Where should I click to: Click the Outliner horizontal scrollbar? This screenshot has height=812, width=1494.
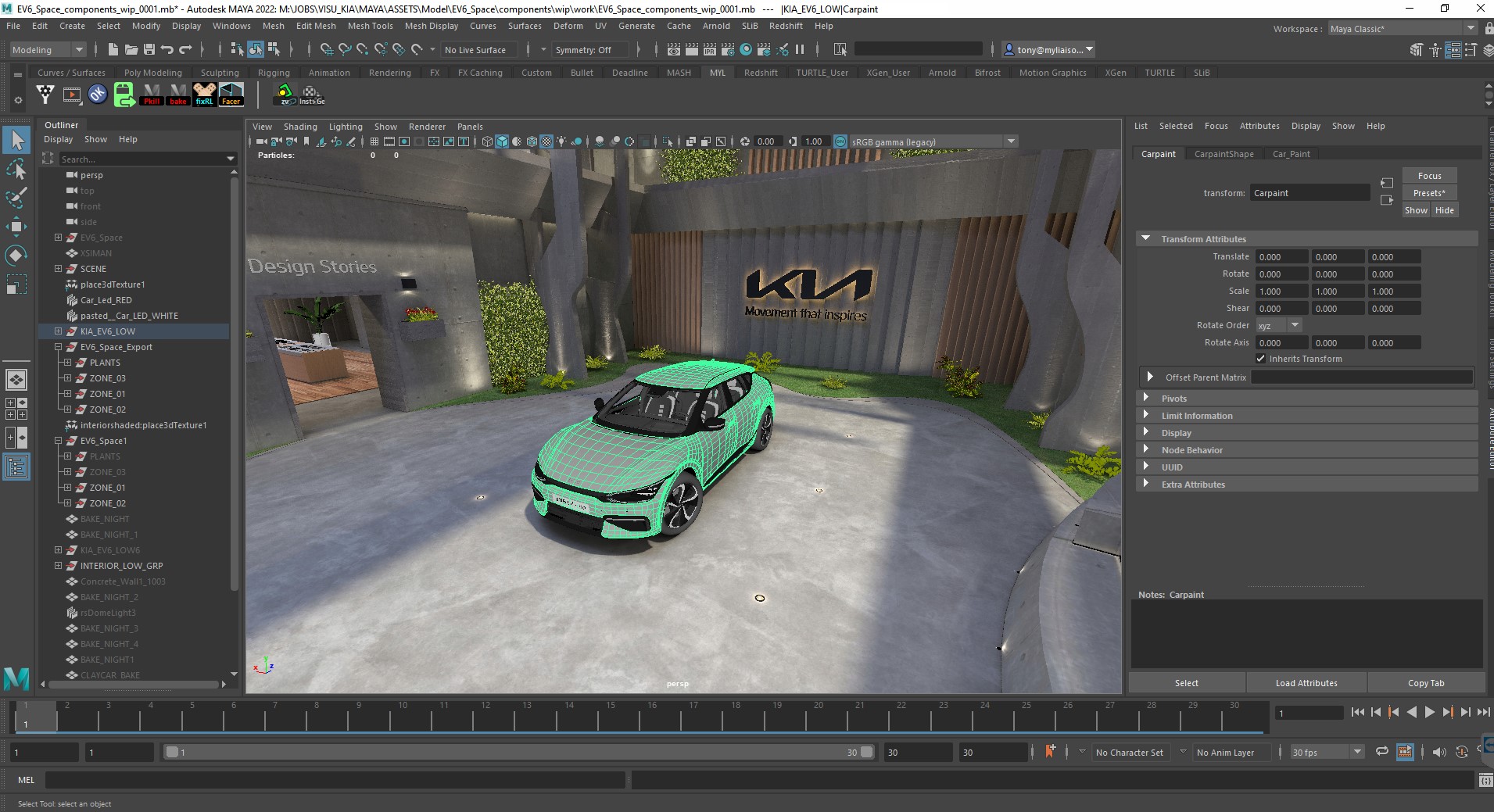(134, 684)
